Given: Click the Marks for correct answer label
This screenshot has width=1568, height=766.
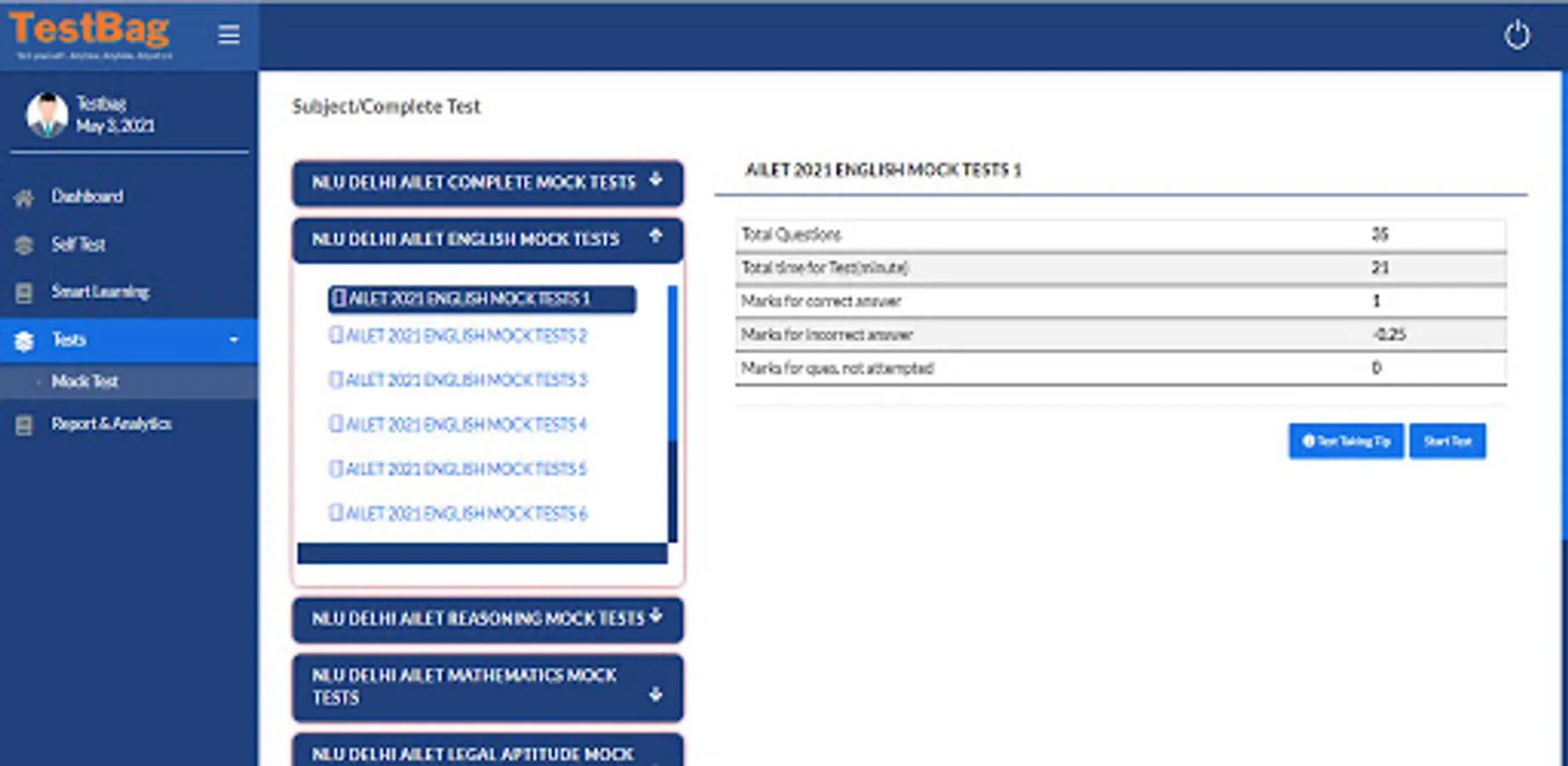Looking at the screenshot, I should point(821,301).
